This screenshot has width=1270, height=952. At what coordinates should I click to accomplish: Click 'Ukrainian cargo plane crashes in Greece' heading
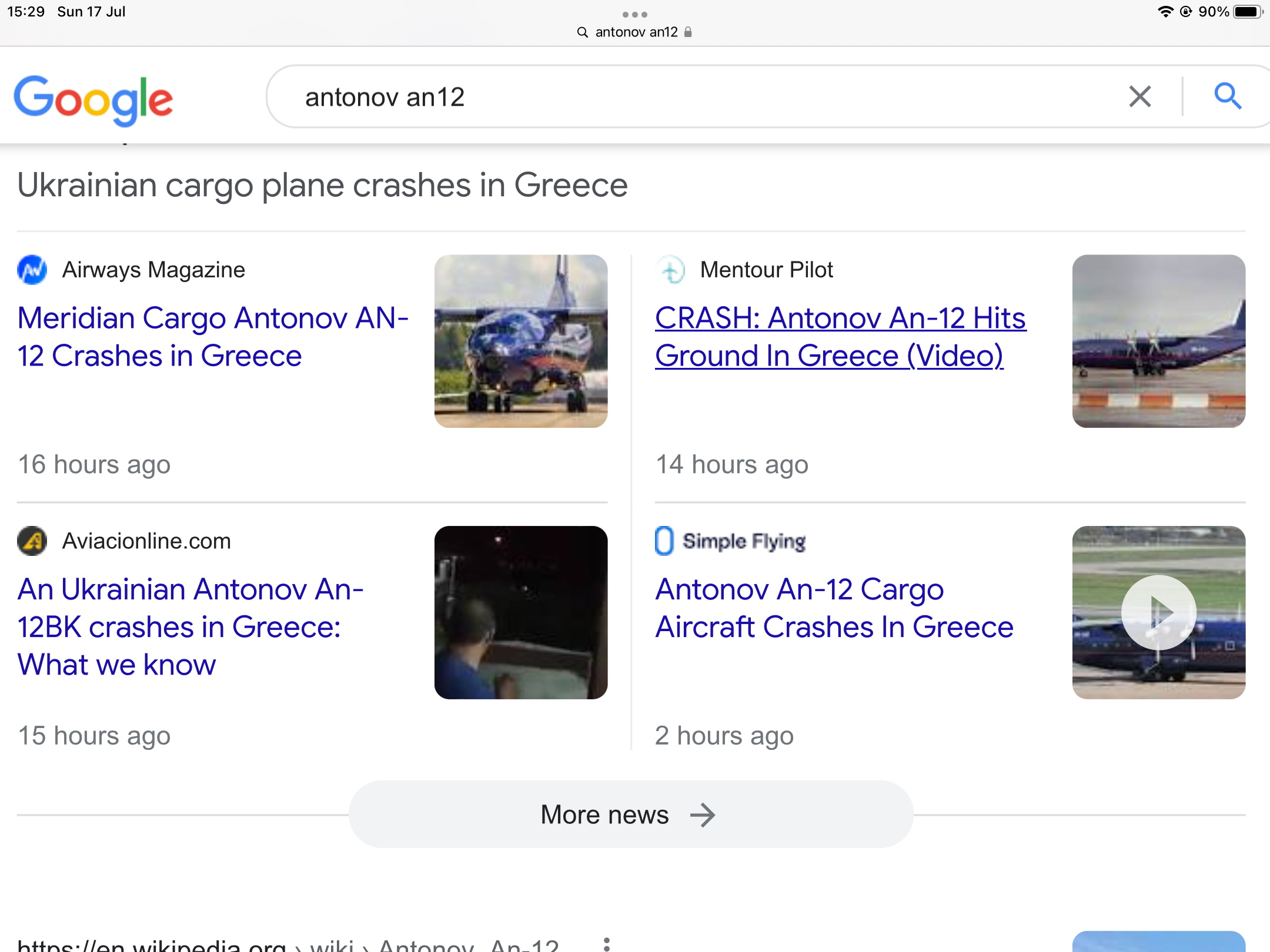[x=322, y=186]
